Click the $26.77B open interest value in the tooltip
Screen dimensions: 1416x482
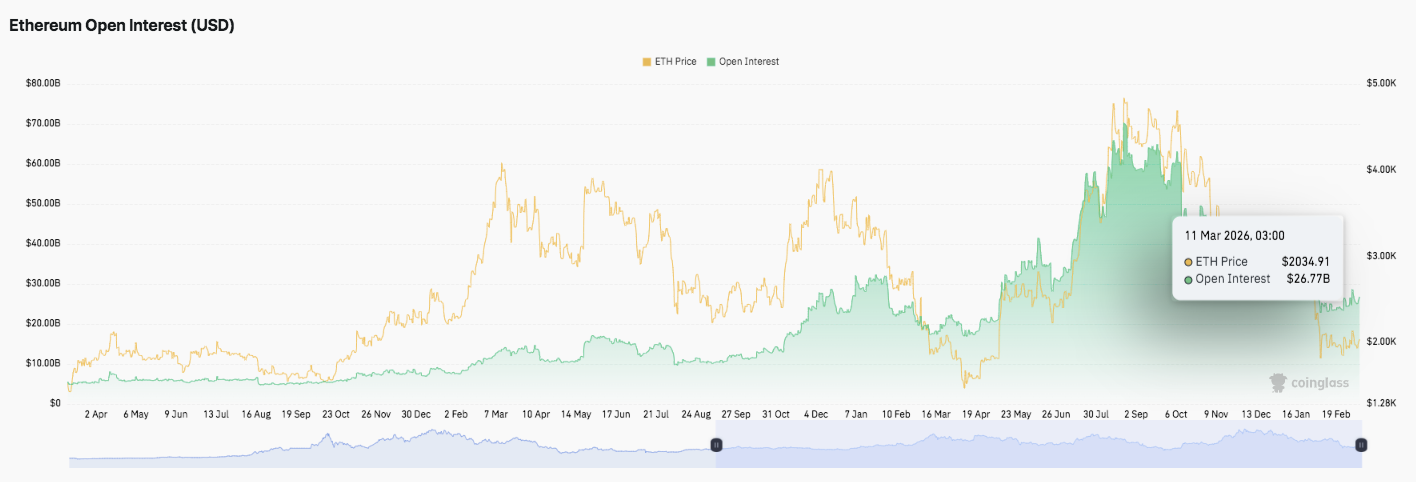1309,279
